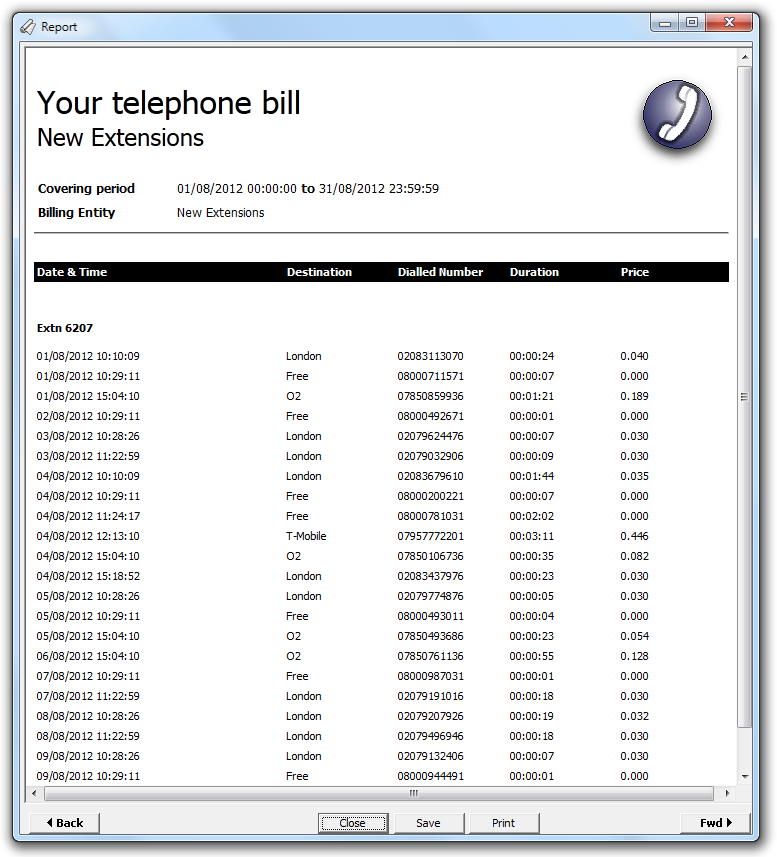Click dialled number 07850859936
777x857 pixels.
pos(430,396)
